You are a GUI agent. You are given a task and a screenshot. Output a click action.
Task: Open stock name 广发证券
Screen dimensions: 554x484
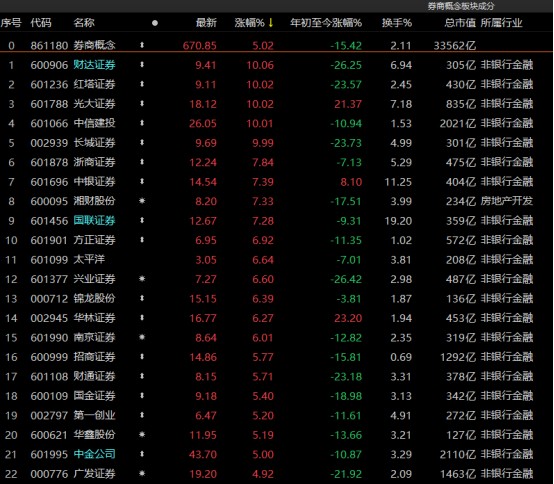pos(94,473)
